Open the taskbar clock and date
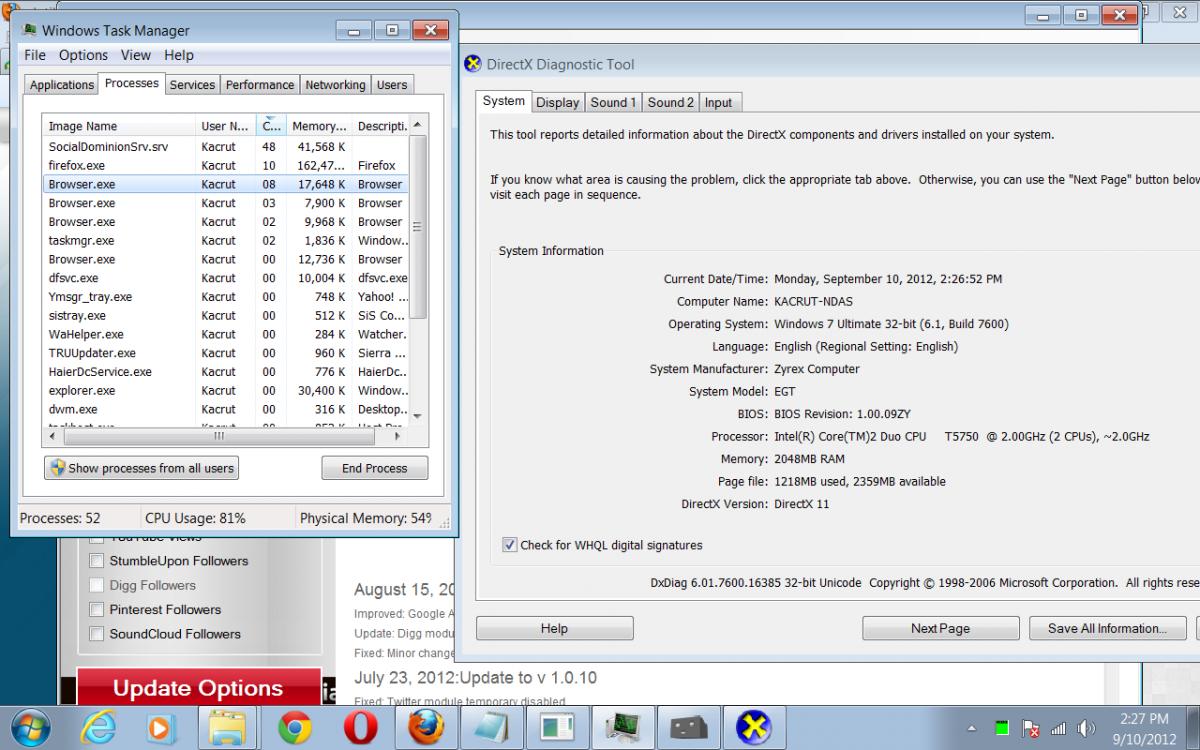Screen dimensions: 1200x750 tap(1144, 728)
